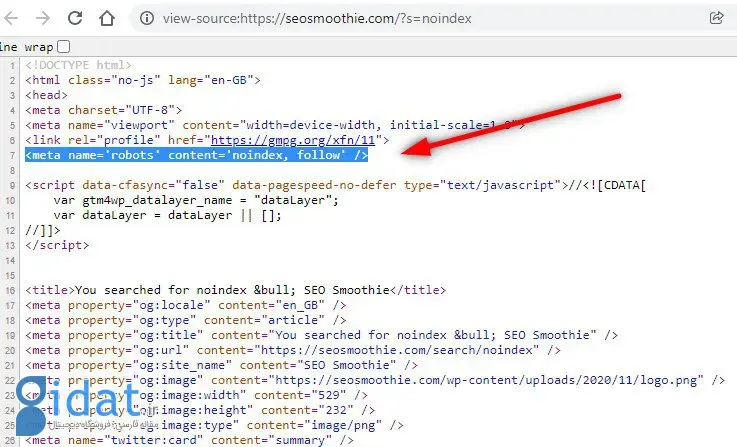Enable the line wrap checkbox

click(64, 46)
